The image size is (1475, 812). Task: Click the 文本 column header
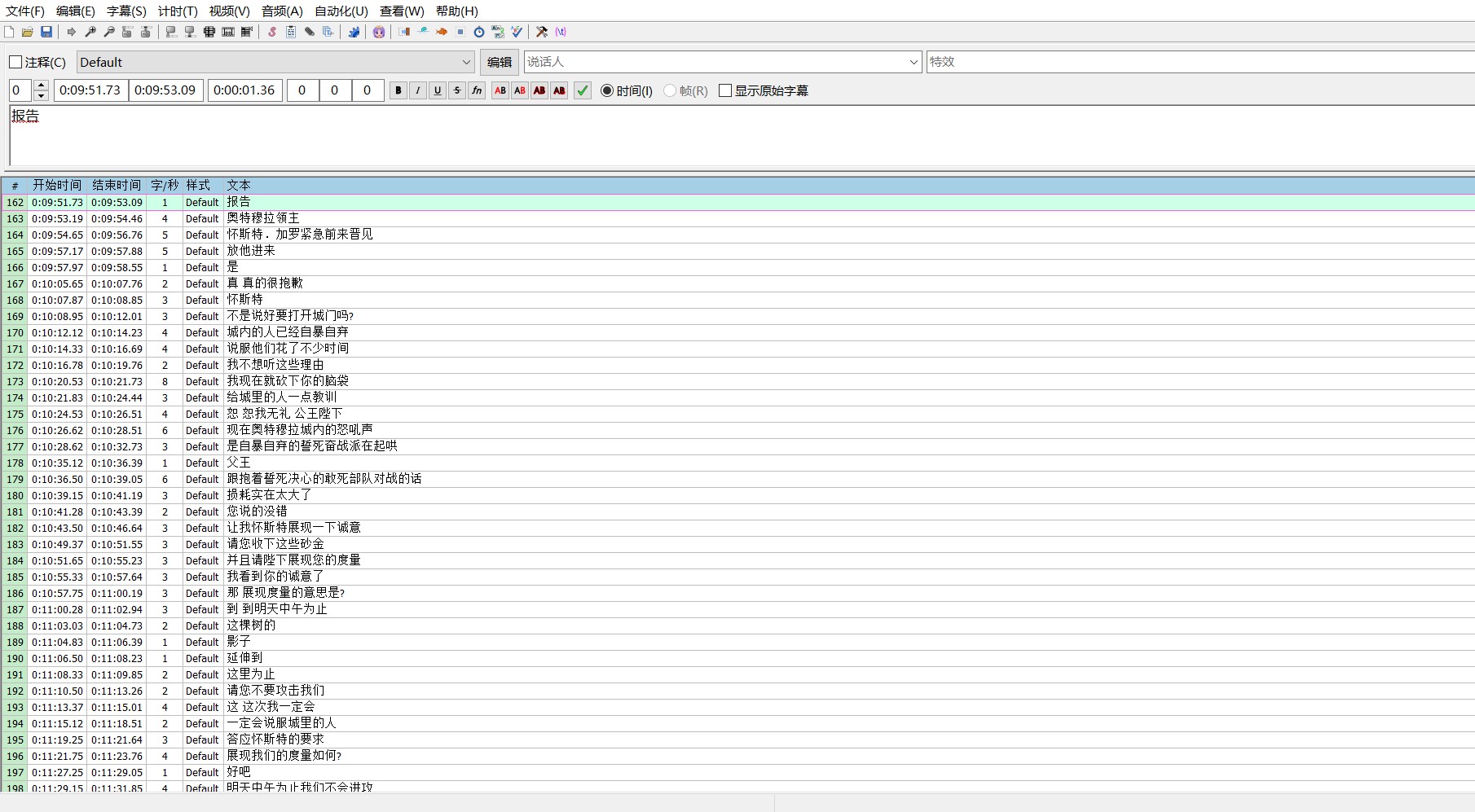click(x=239, y=186)
